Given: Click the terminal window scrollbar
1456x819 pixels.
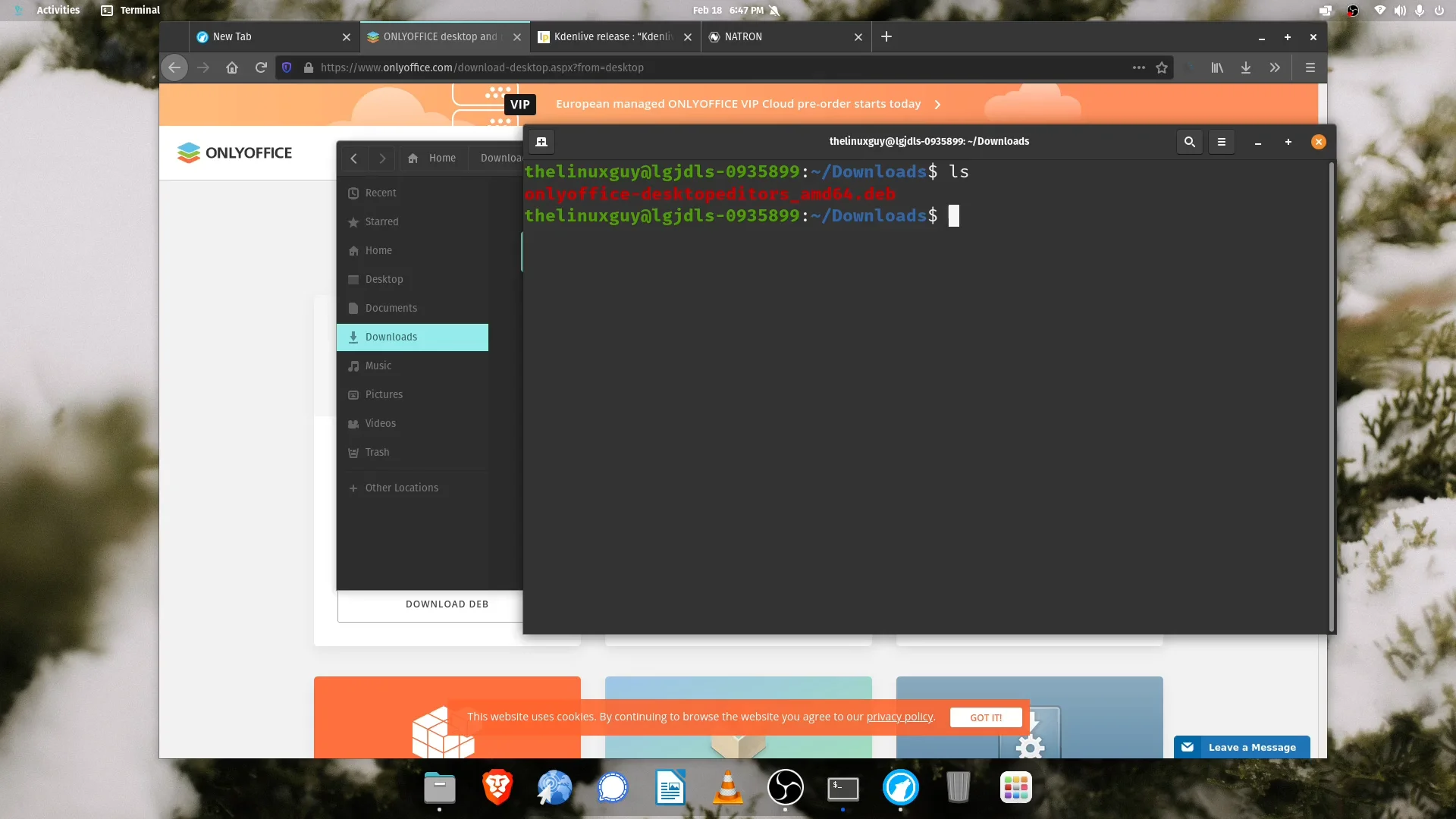Looking at the screenshot, I should 1332,397.
